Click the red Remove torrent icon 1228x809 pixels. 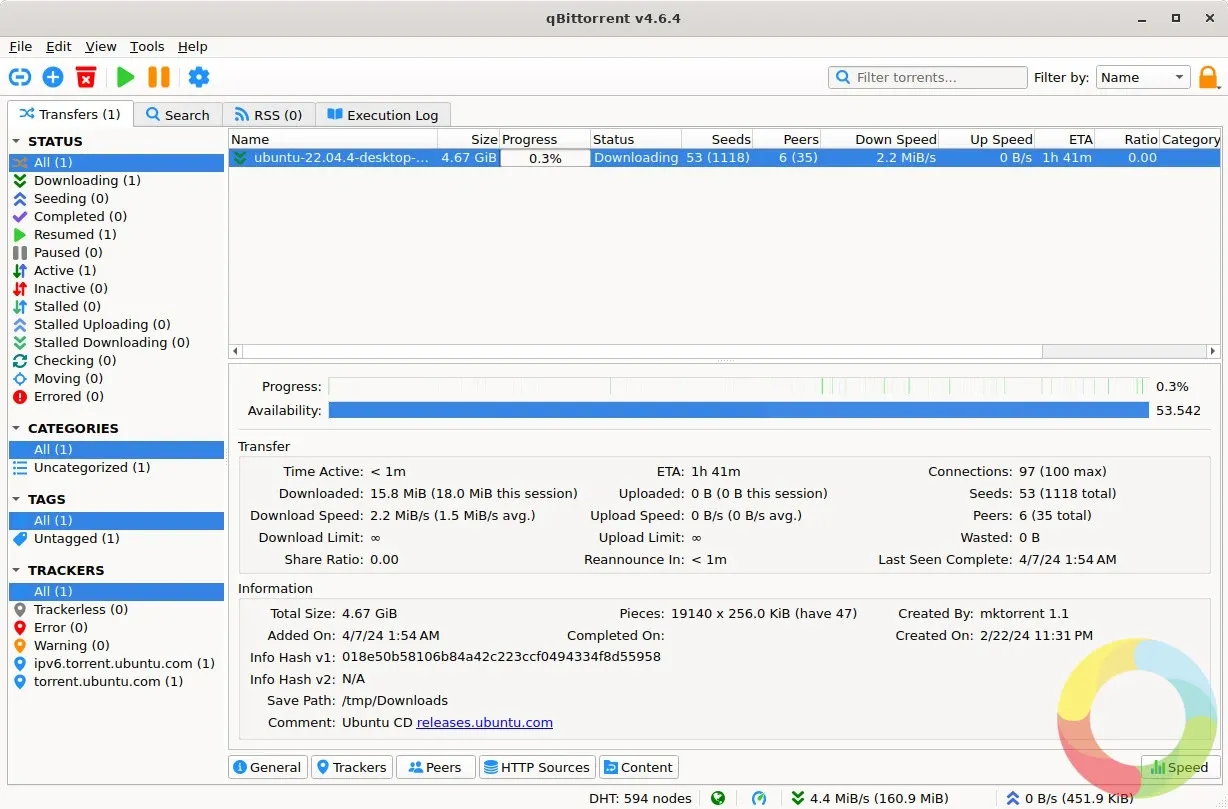tap(87, 77)
